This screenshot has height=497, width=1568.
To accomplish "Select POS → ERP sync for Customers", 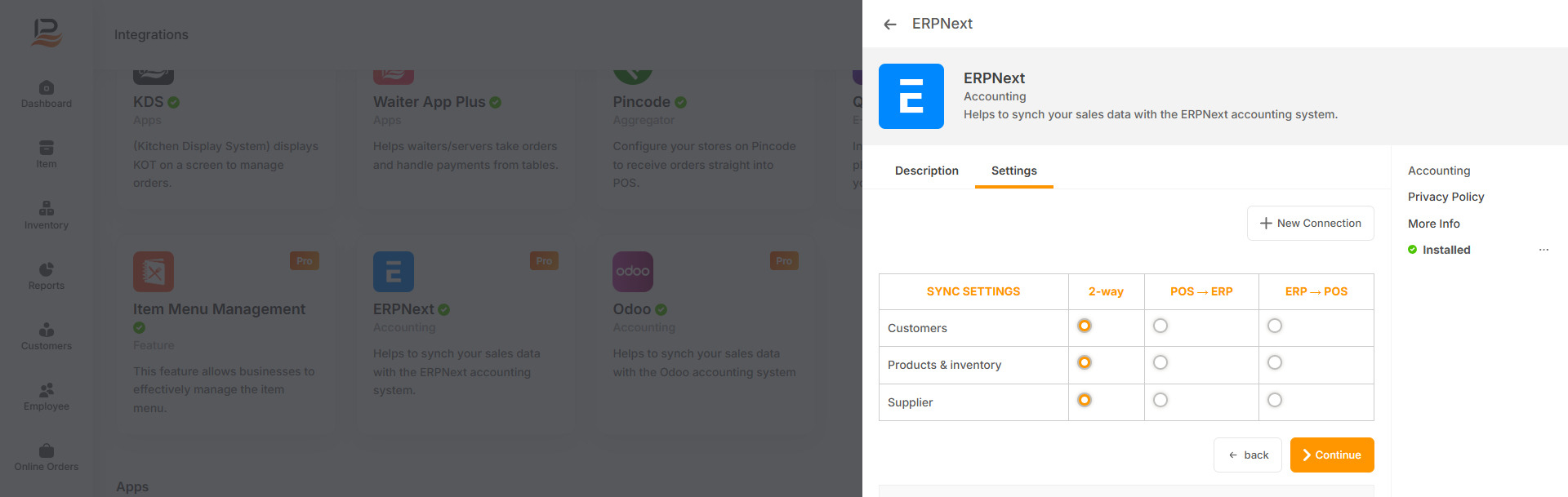I will (1160, 326).
